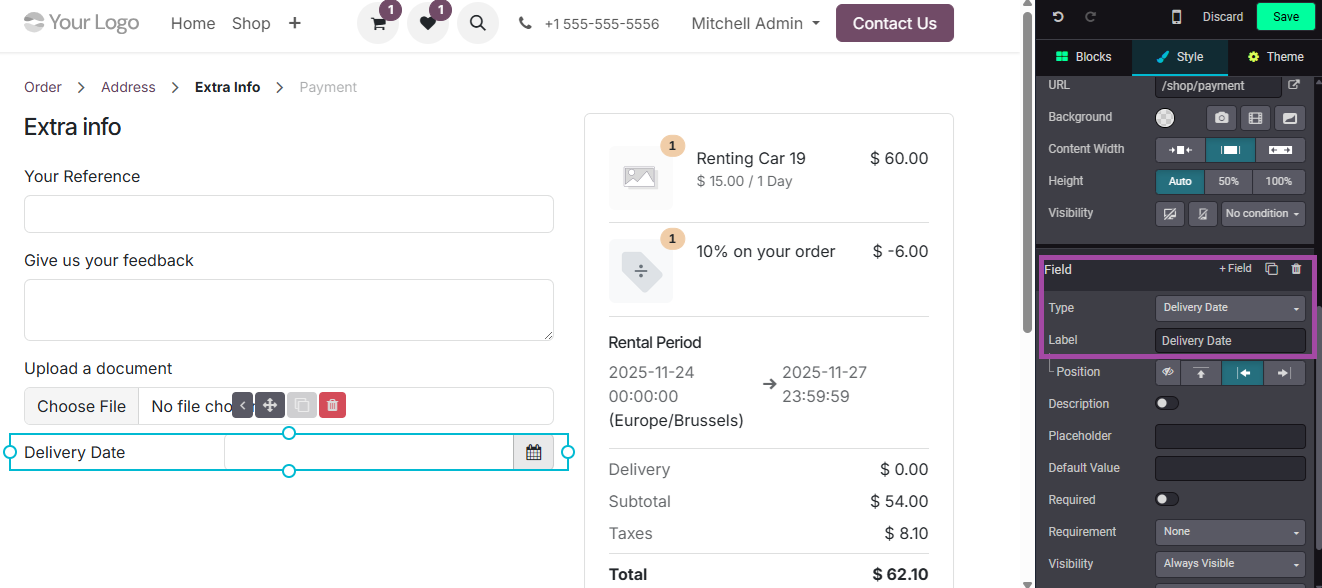The image size is (1322, 588).
Task: Click the green Save button
Action: 1286,17
